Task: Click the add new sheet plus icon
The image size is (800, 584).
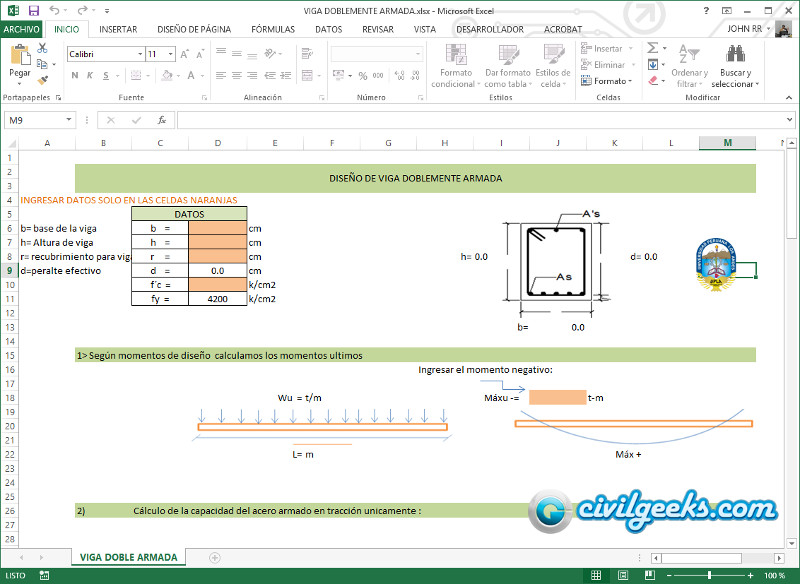Action: pos(203,557)
